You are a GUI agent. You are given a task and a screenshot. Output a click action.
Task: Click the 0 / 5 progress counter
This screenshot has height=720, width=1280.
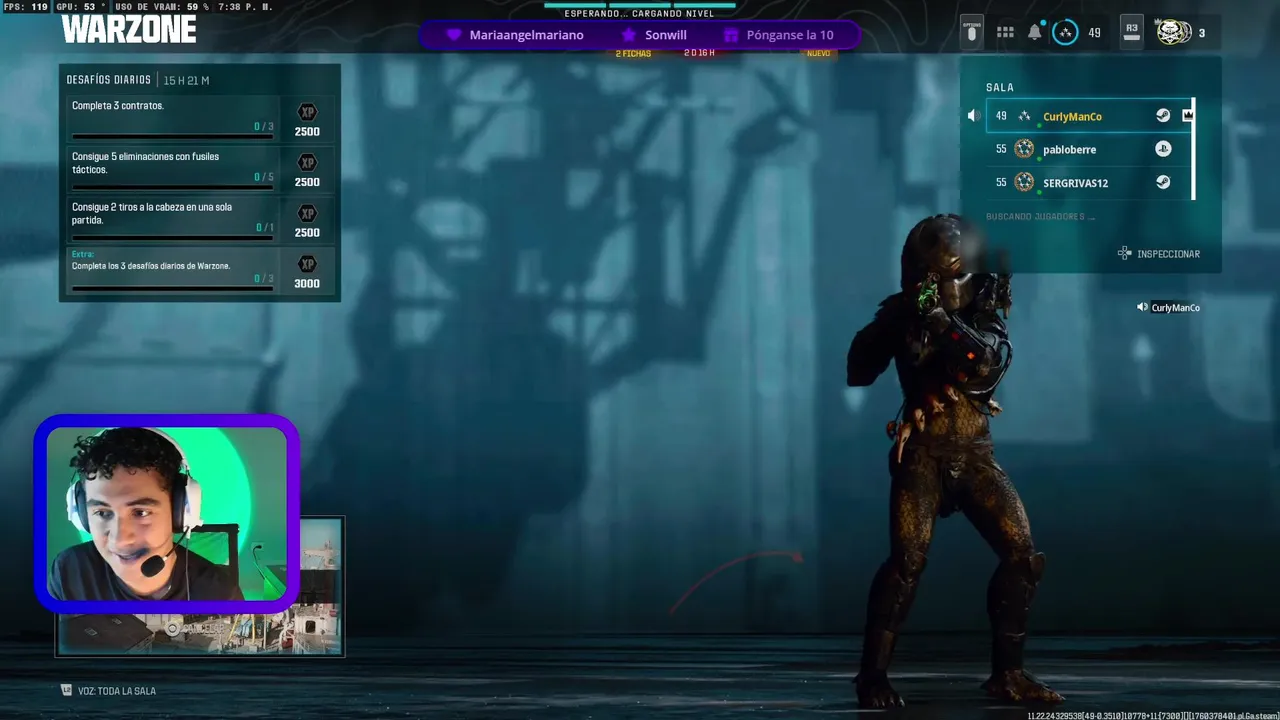pos(264,177)
